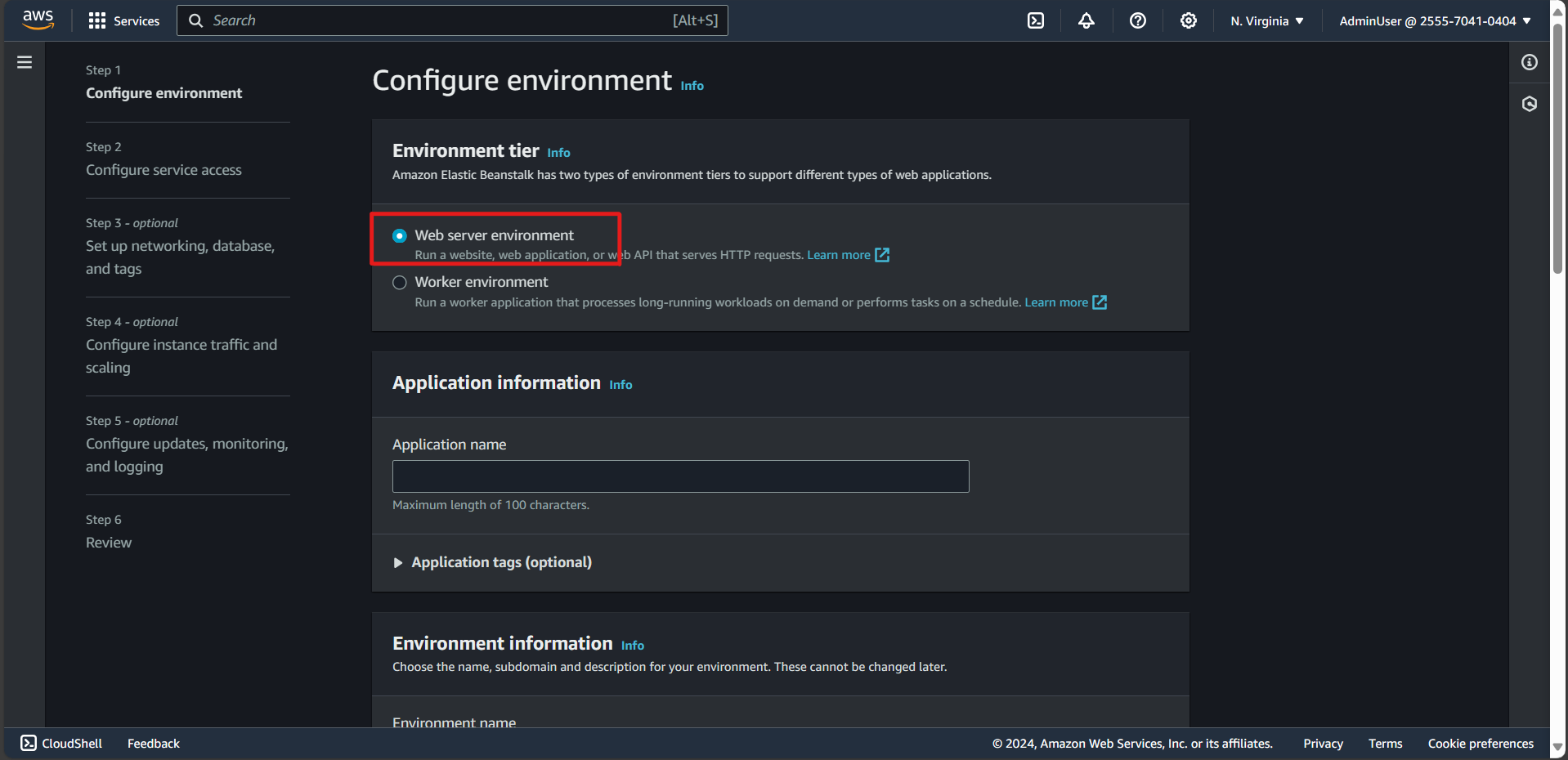Open the Privacy footer link
Image resolution: width=1568 pixels, height=760 pixels.
(x=1324, y=744)
